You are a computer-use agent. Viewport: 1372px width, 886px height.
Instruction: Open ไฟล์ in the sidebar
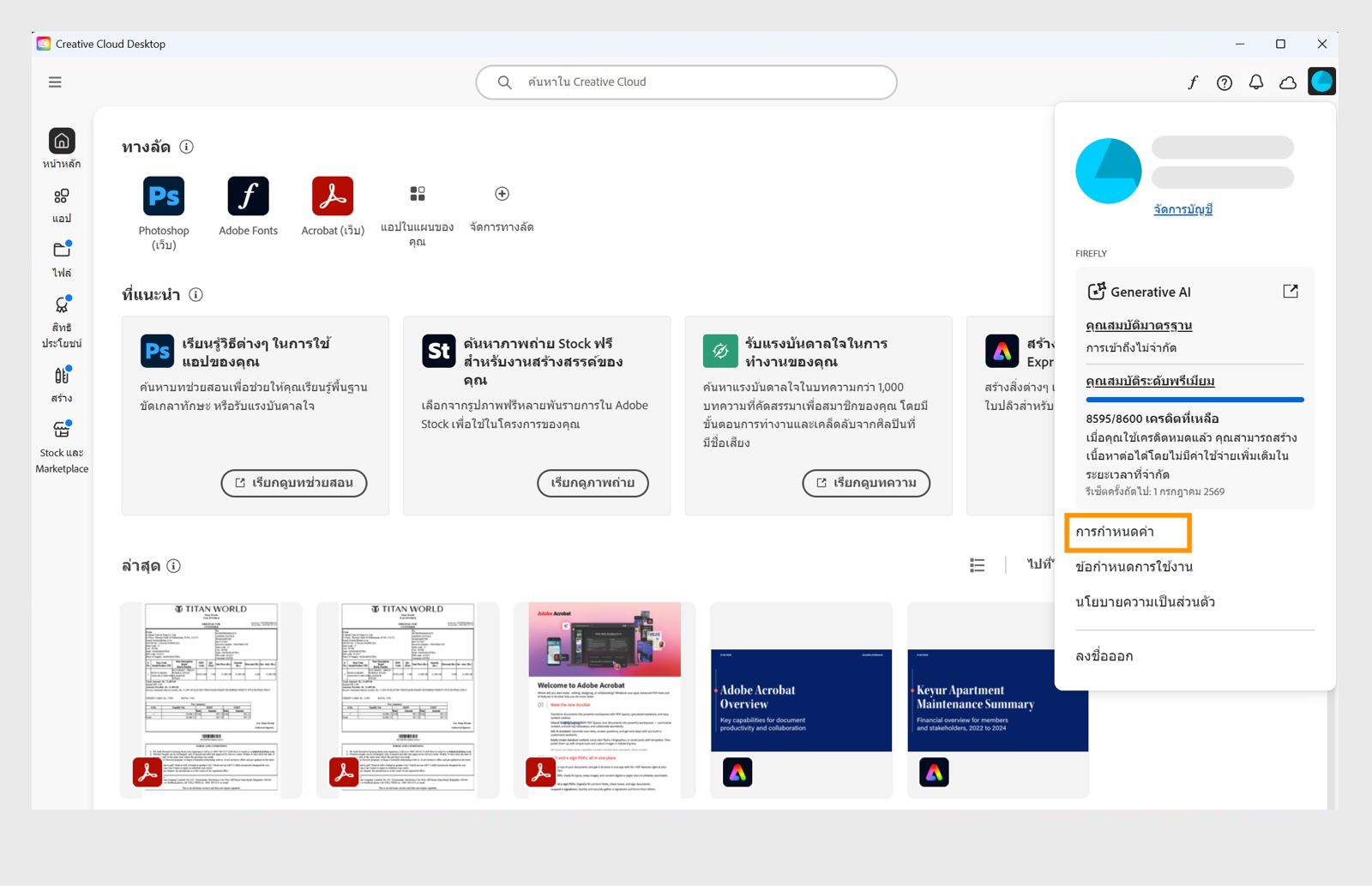point(62,260)
